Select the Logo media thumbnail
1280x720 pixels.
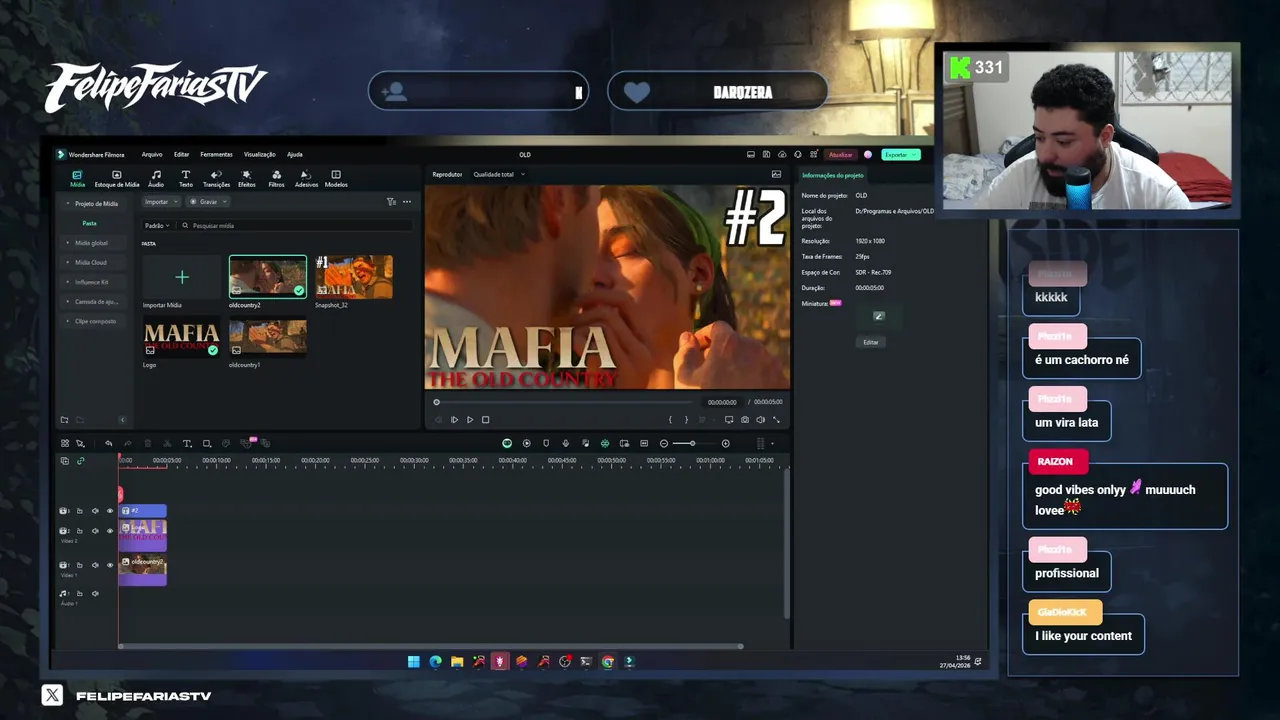(182, 338)
